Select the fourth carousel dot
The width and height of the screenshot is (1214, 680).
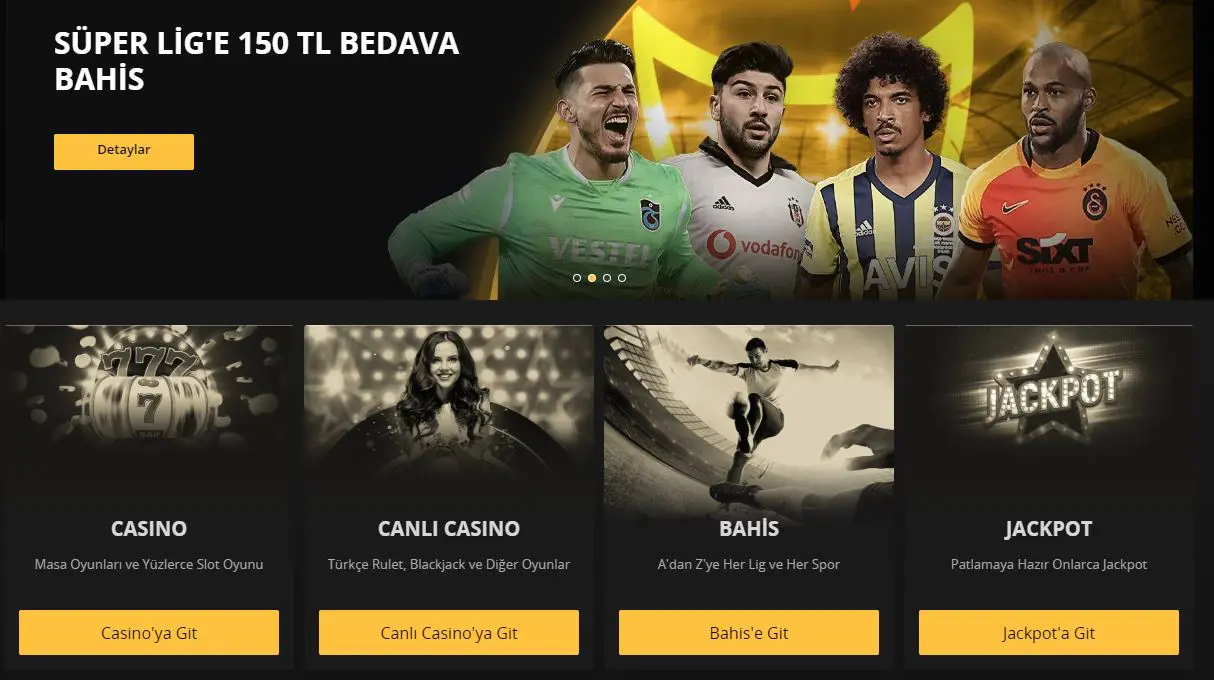(x=622, y=278)
